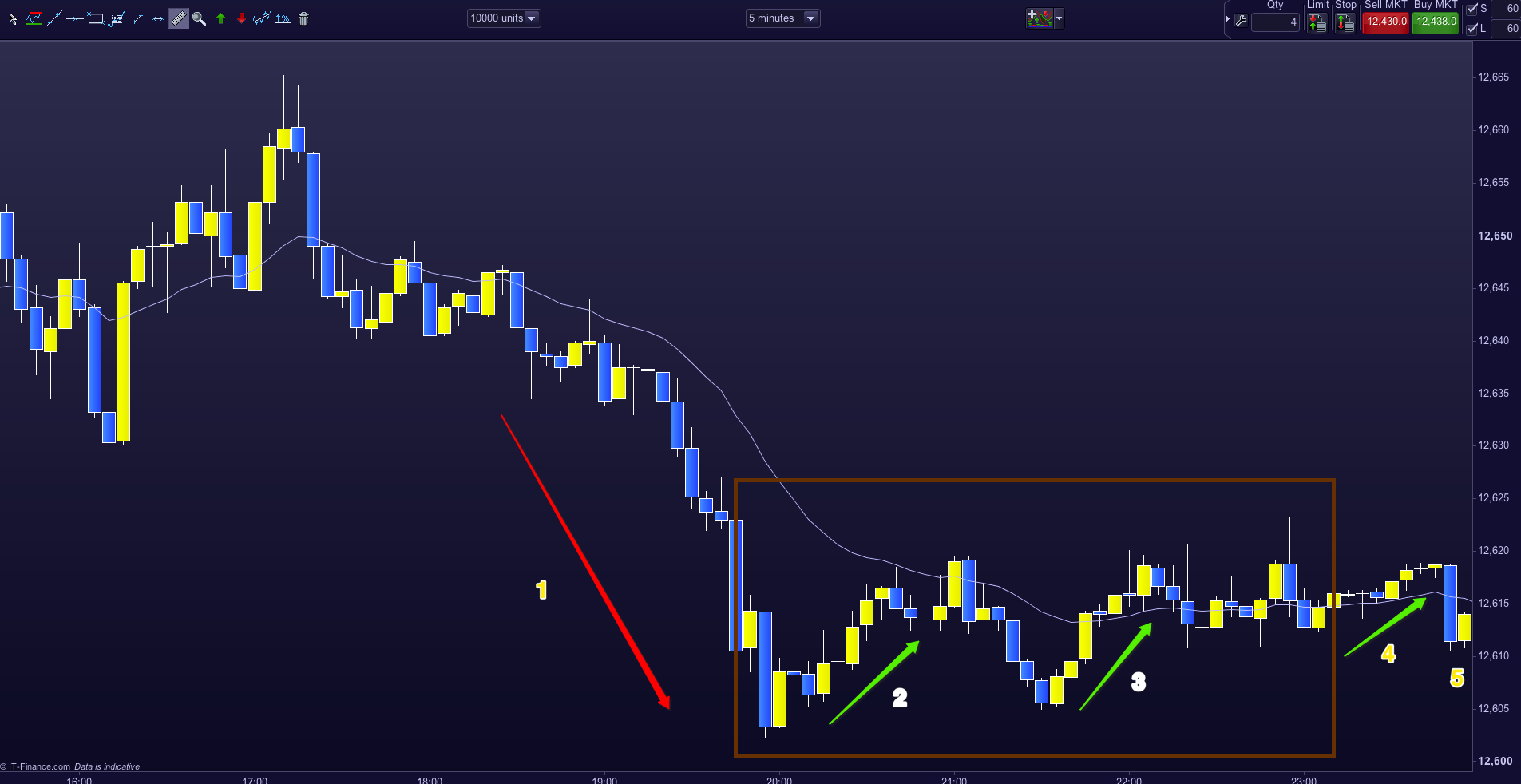The width and height of the screenshot is (1521, 784).
Task: Toggle the S checkbox
Action: tap(1472, 9)
